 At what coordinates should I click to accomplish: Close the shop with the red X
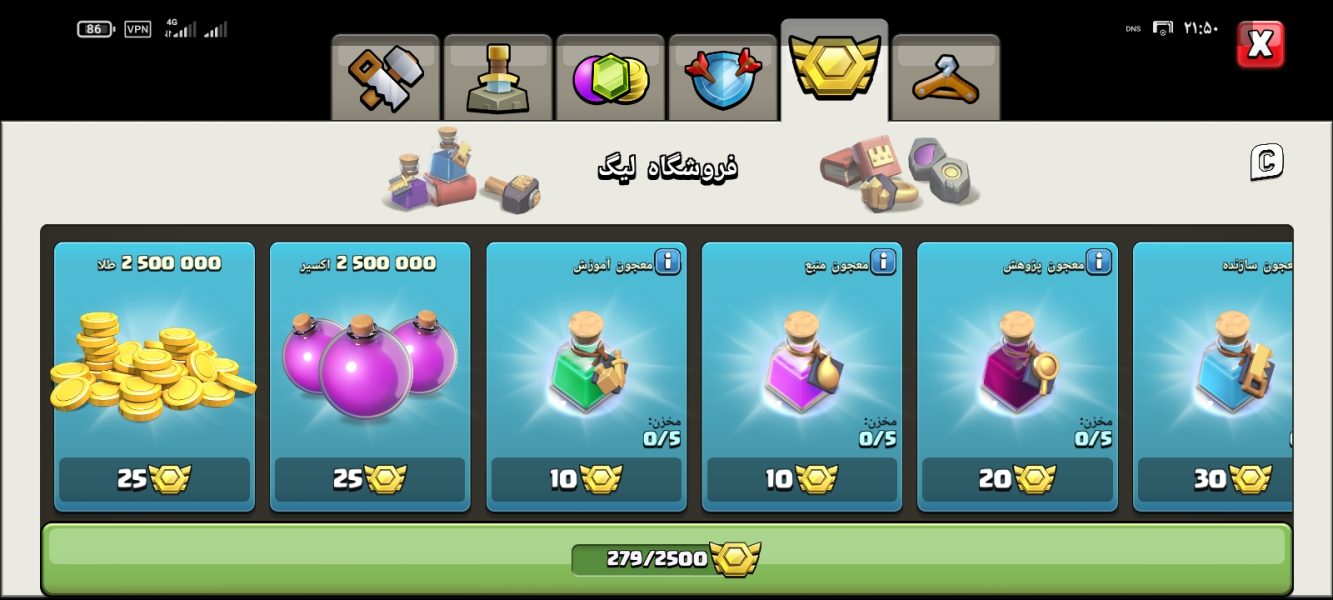tap(1260, 44)
